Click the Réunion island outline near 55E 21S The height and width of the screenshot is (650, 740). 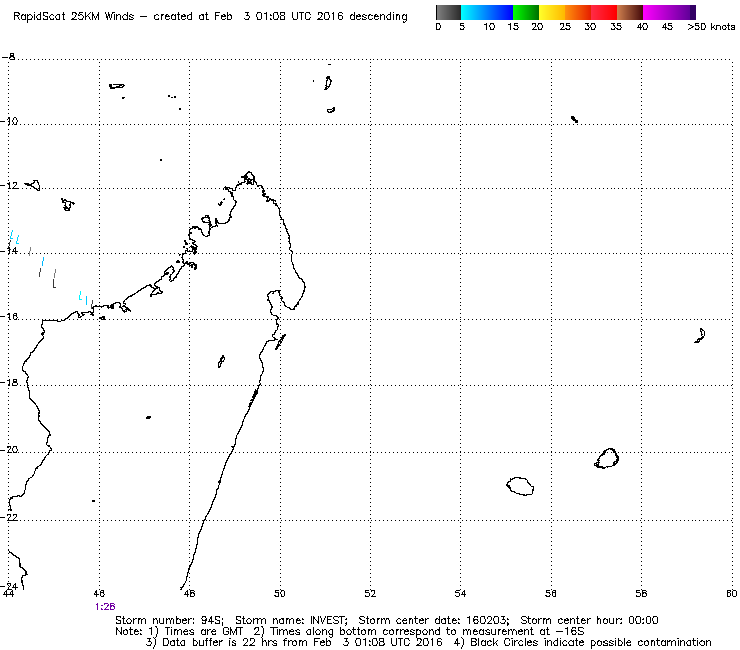(520, 486)
